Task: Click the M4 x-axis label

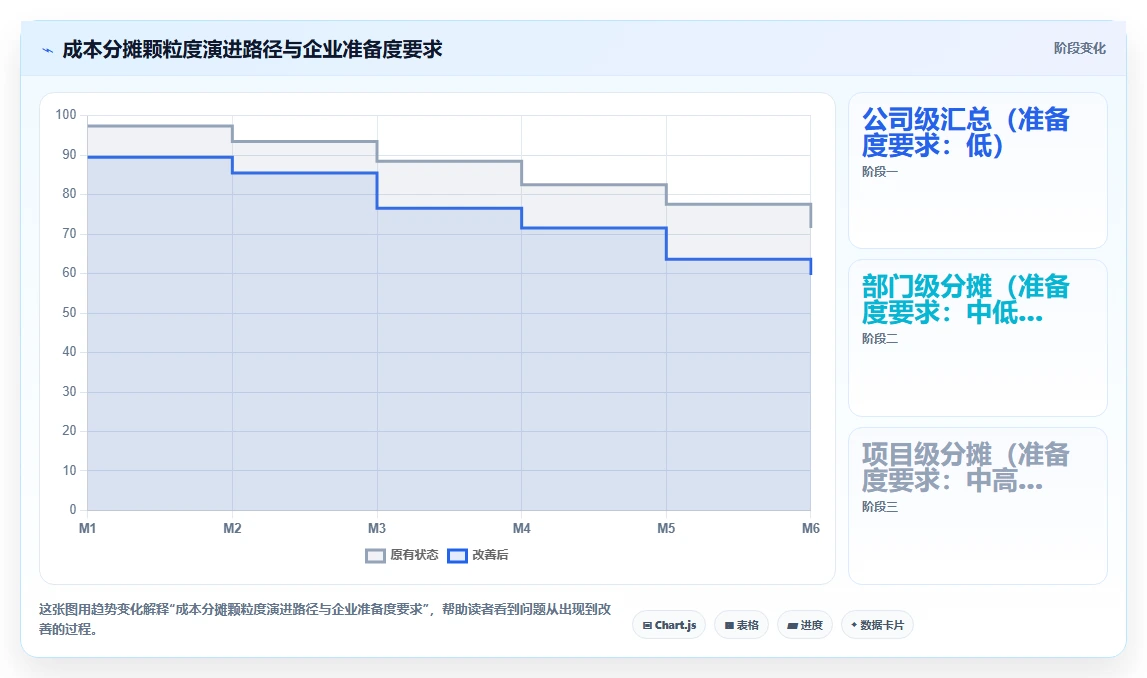Action: (522, 528)
